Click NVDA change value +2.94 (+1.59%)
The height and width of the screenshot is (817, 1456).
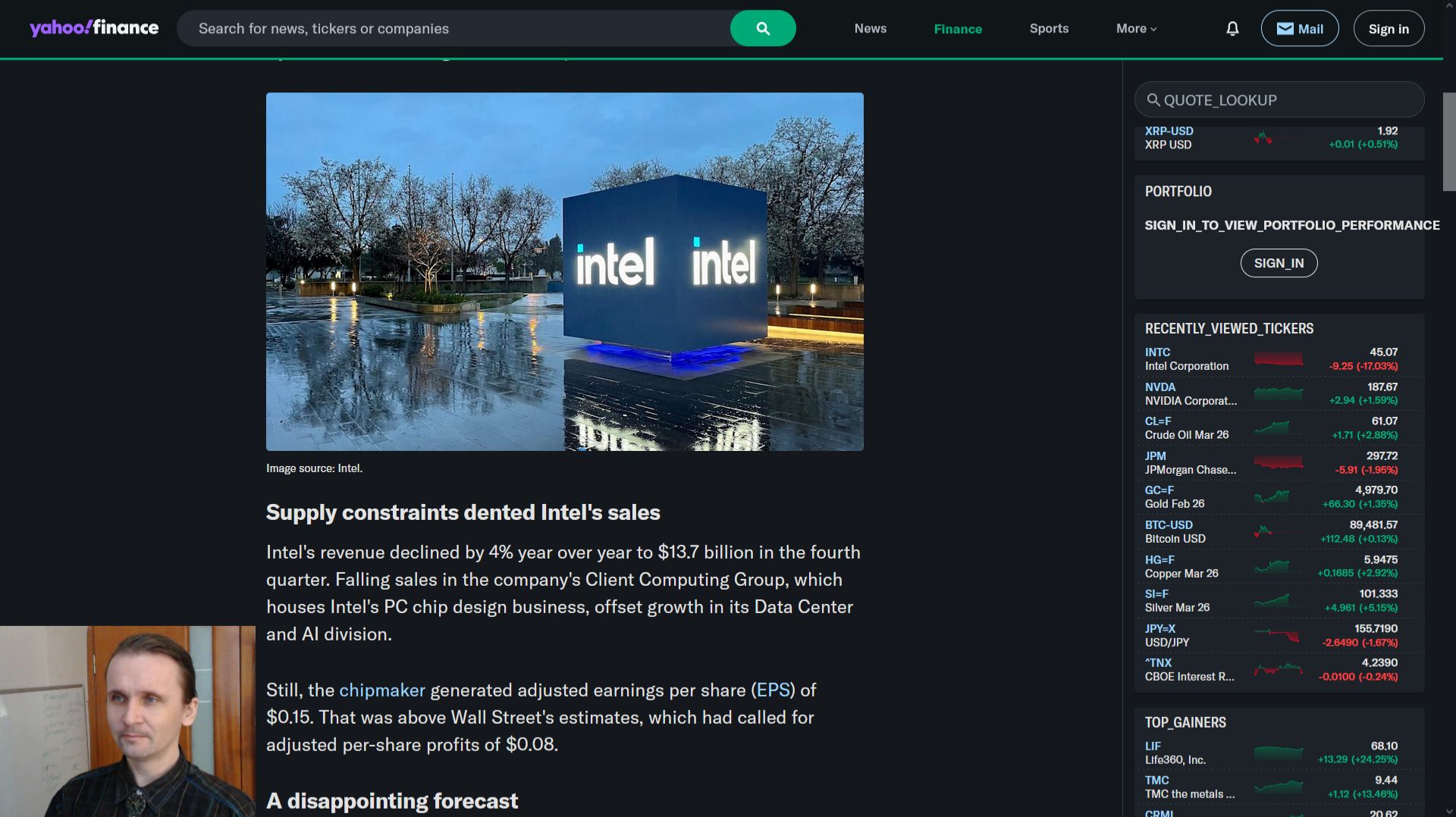pyautogui.click(x=1363, y=401)
